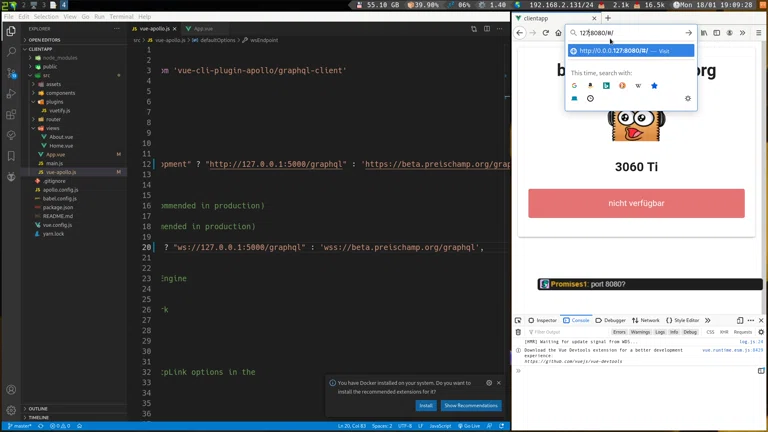Click the split editor icon

pos(487,29)
